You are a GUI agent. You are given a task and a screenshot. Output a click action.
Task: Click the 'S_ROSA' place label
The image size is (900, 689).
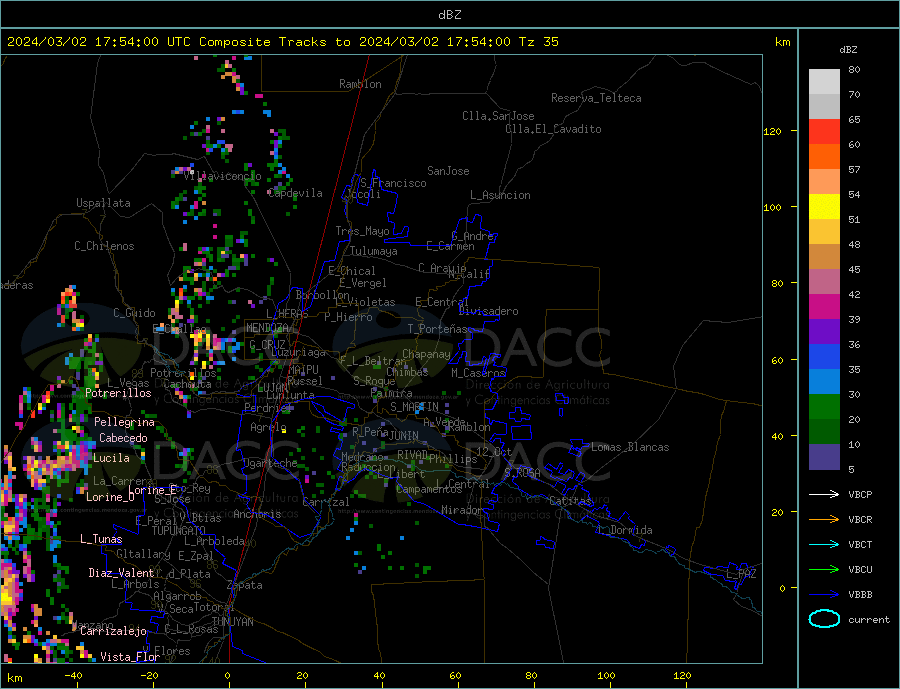tap(522, 473)
